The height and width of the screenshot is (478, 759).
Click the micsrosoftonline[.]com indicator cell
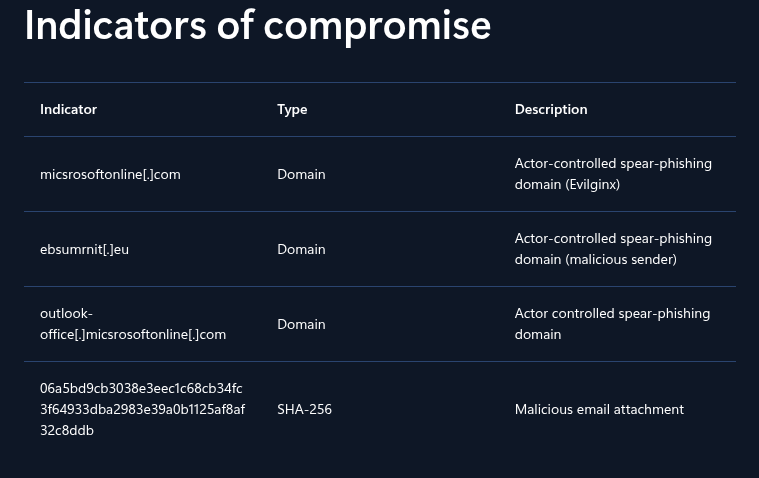110,174
